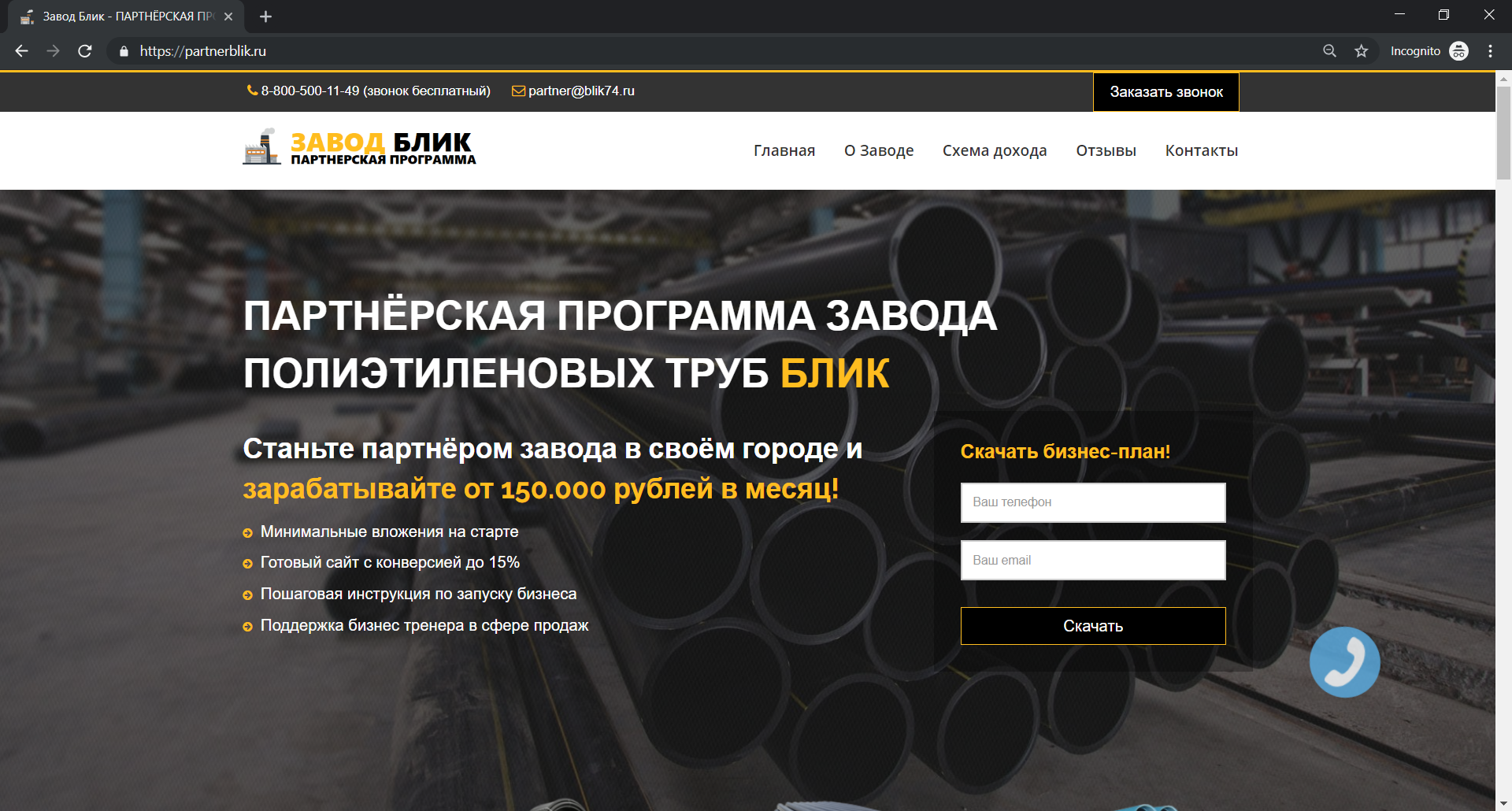This screenshot has width=1512, height=811.
Task: Focus the Ваш телефон input field
Action: click(x=1092, y=502)
